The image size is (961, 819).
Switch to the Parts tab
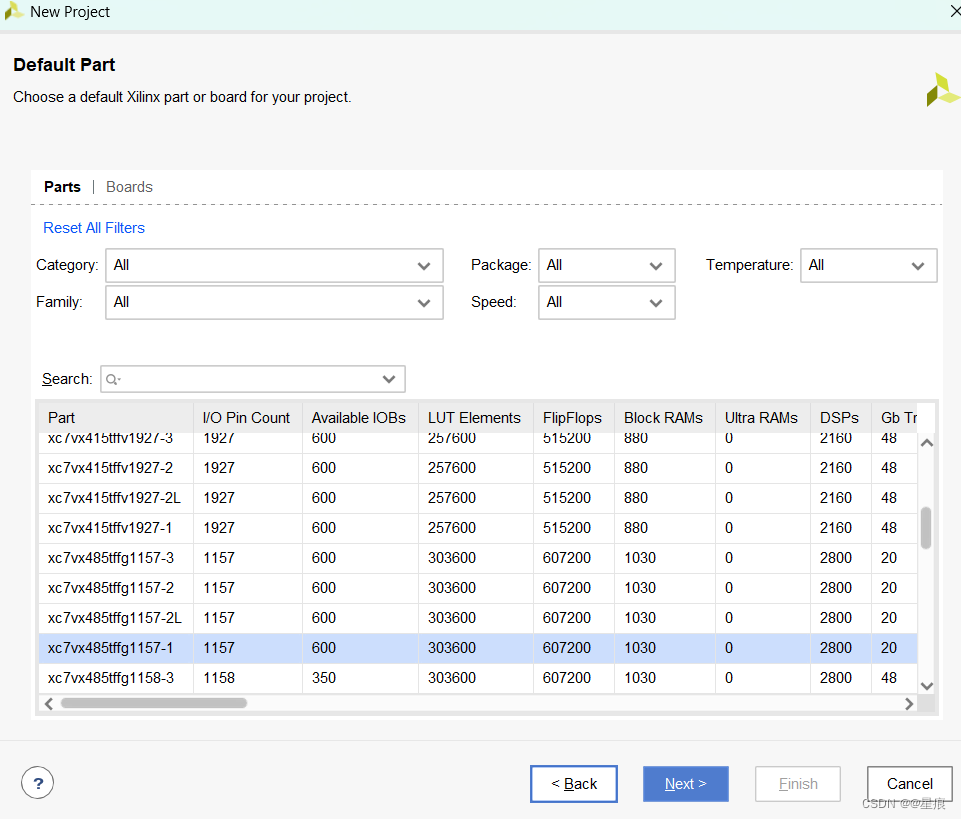[62, 187]
